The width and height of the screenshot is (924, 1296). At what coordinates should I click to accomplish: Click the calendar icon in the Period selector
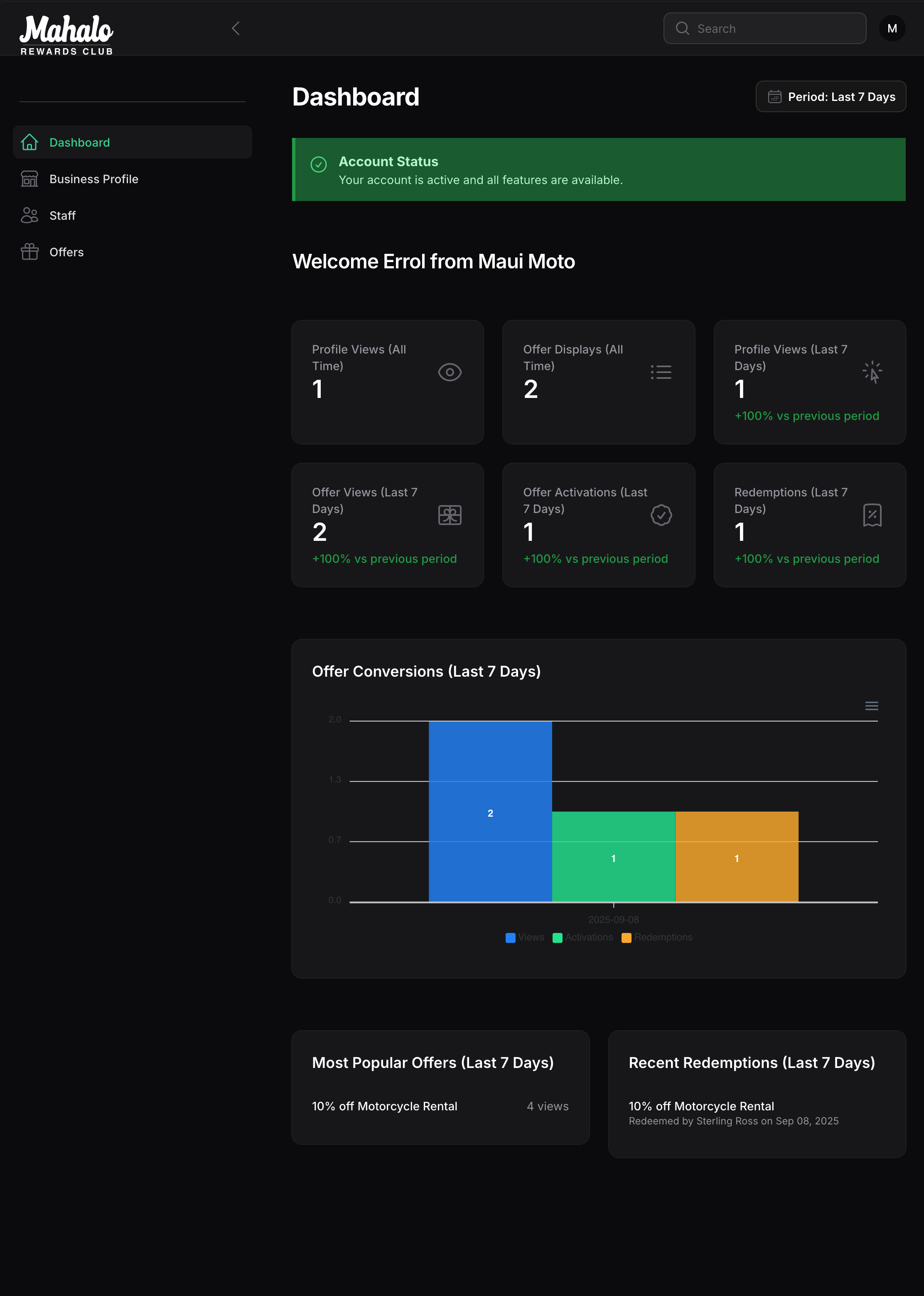776,97
